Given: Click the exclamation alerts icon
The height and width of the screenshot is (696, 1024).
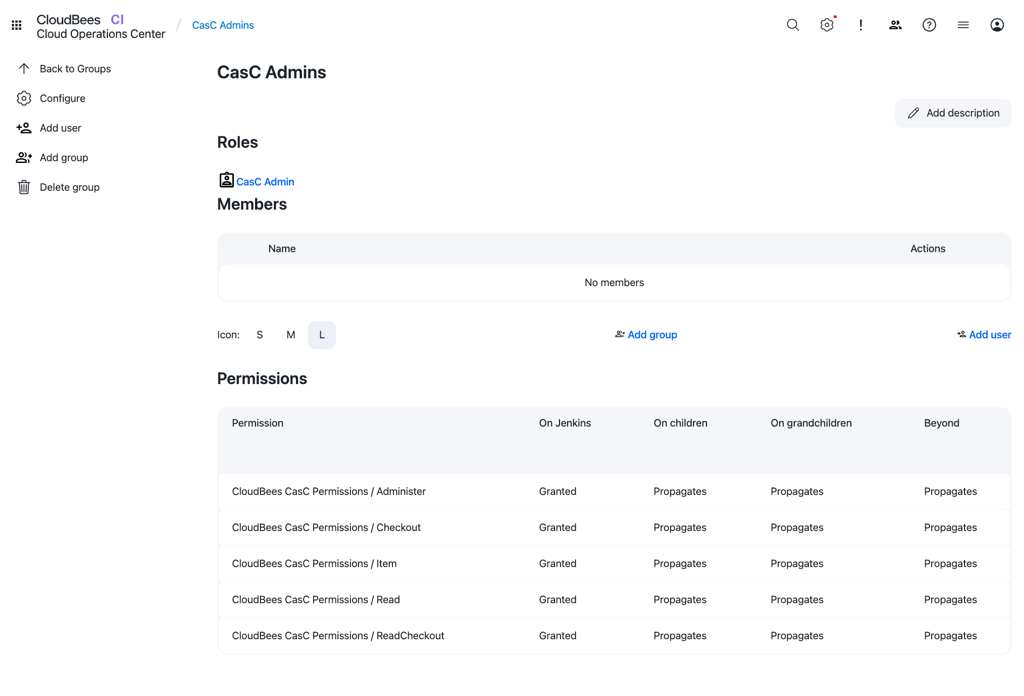Looking at the screenshot, I should 861,25.
